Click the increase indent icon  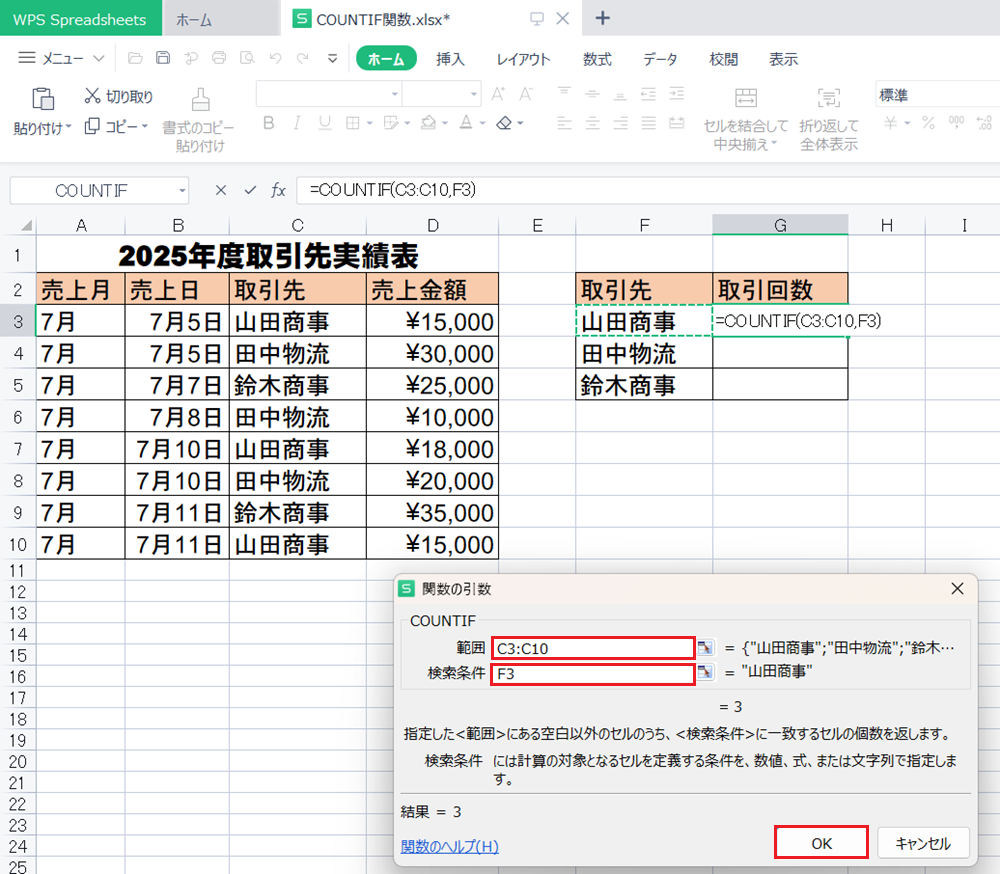(x=677, y=94)
